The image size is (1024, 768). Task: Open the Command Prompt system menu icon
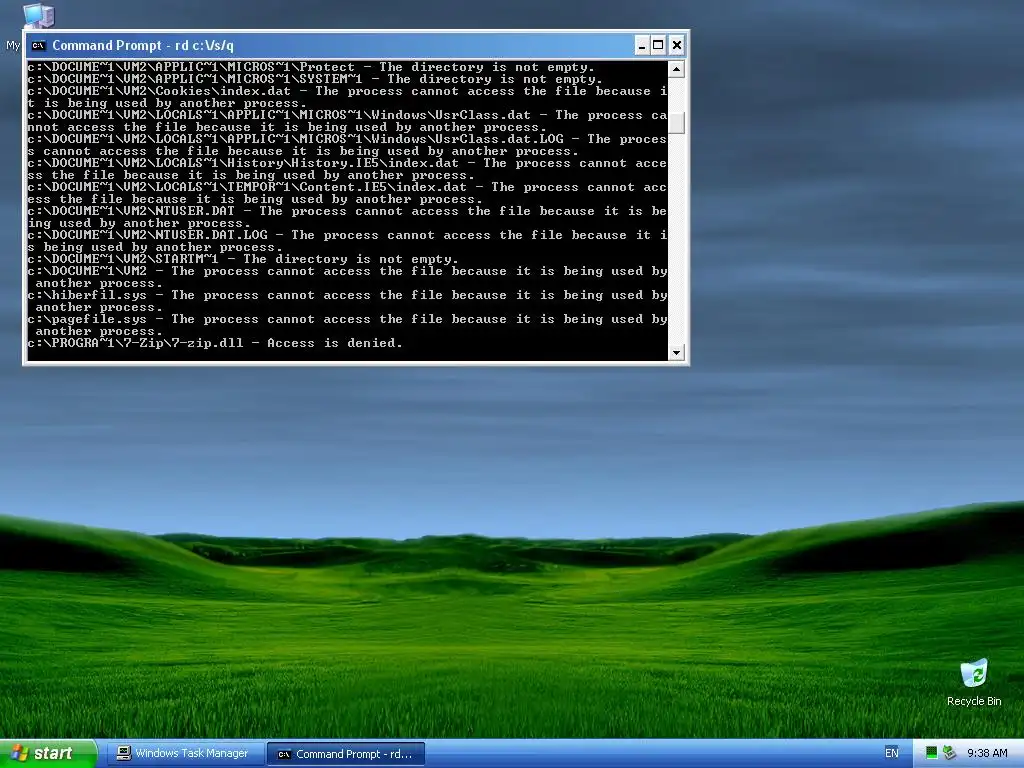pos(39,45)
